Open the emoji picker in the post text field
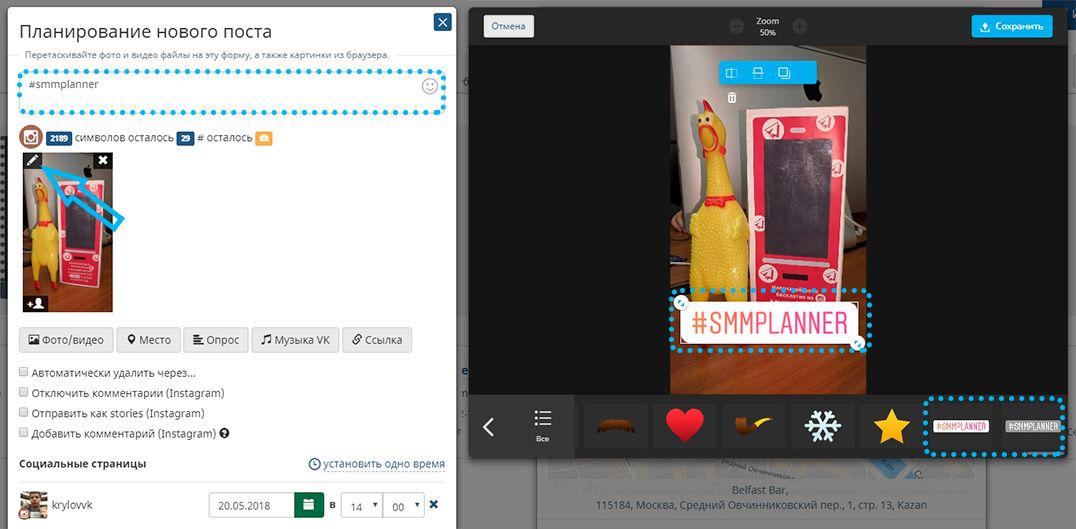Viewport: 1076px width, 529px height. tap(430, 86)
